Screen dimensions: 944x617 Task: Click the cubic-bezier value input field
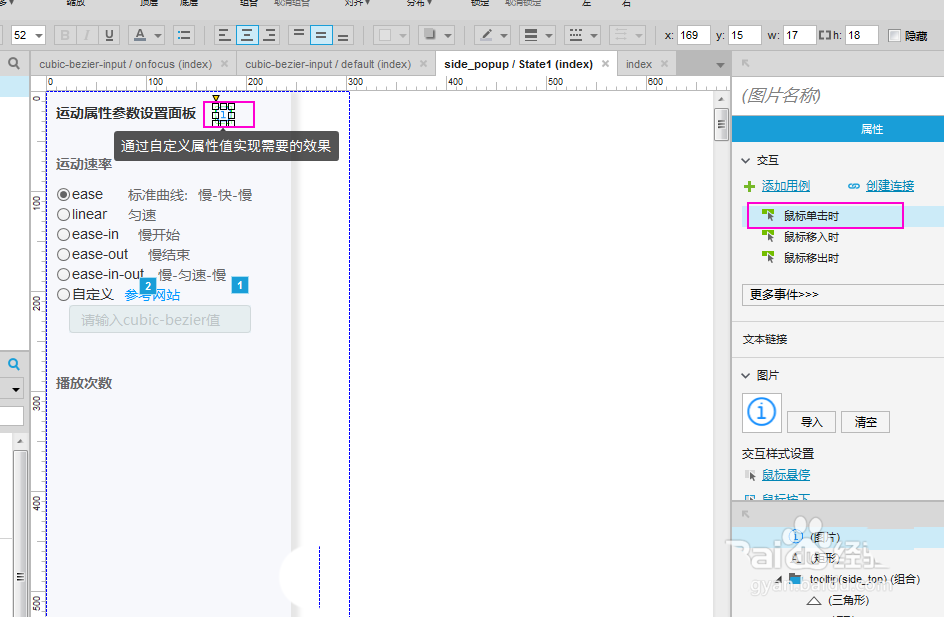click(159, 318)
